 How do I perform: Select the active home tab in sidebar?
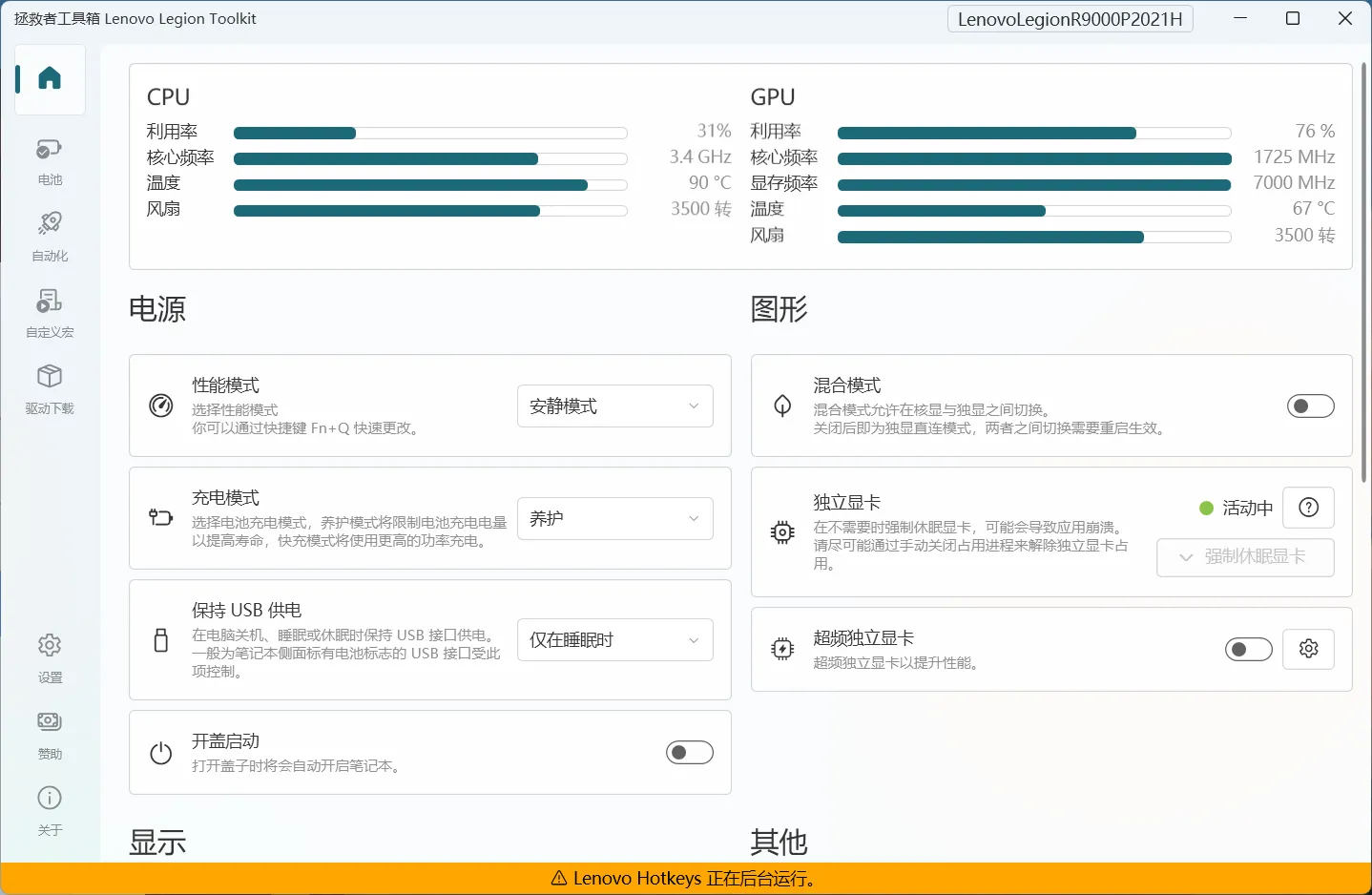[x=49, y=79]
